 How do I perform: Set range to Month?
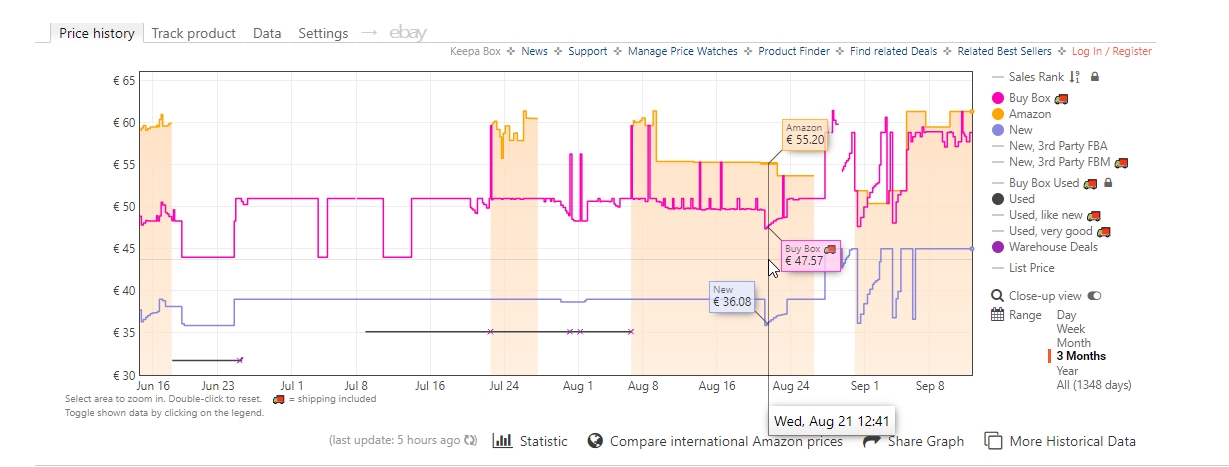(1074, 343)
